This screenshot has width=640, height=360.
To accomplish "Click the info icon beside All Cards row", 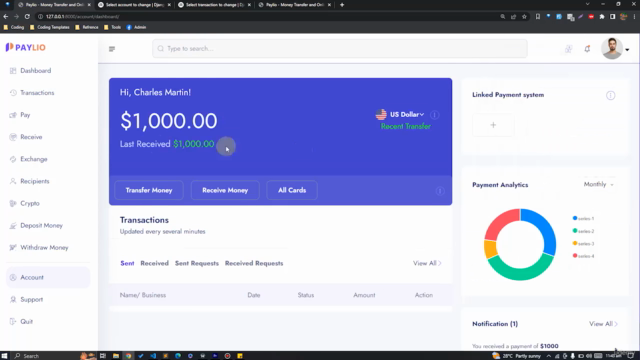I will (440, 191).
